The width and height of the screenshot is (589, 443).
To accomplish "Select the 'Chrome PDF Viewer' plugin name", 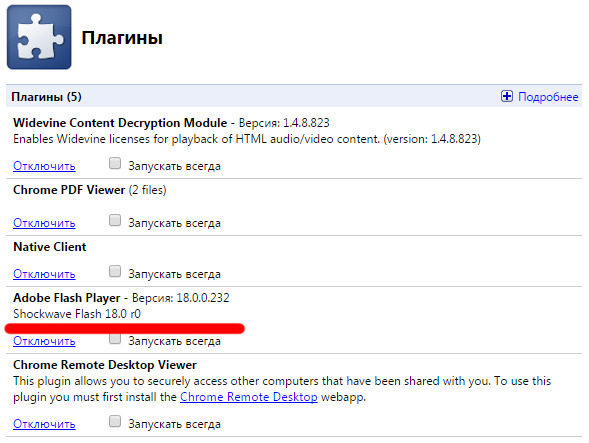I will click(69, 190).
